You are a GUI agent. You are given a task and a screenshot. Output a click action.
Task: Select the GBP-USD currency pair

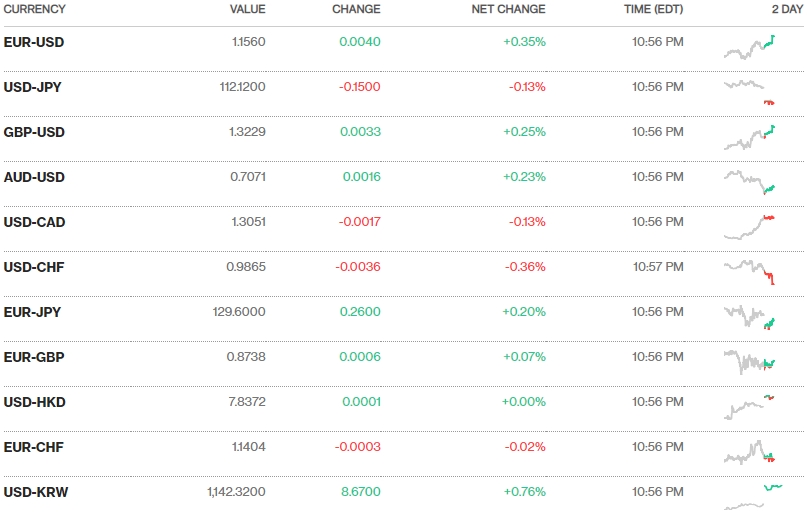[x=34, y=132]
